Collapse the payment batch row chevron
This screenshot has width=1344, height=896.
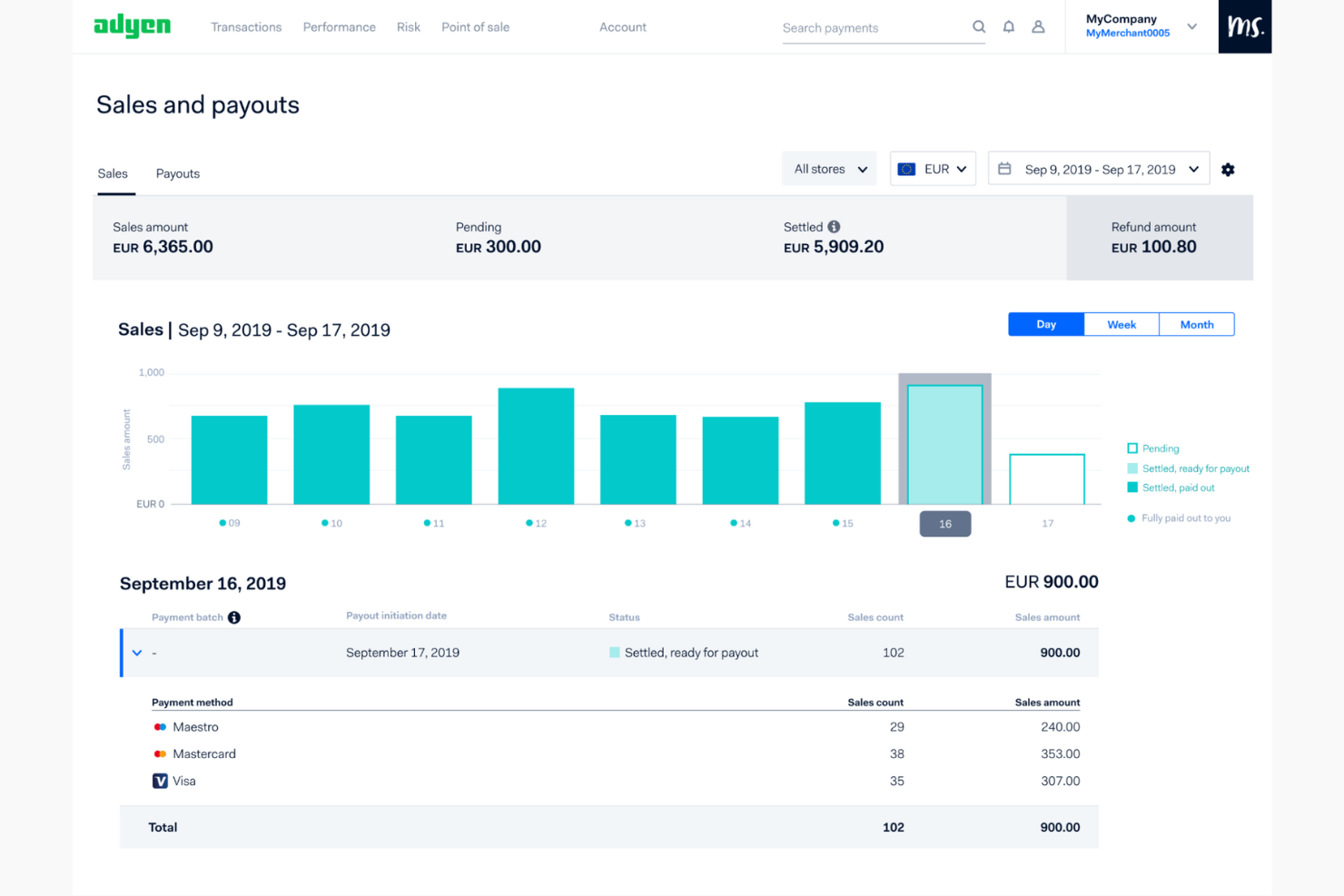tap(137, 653)
